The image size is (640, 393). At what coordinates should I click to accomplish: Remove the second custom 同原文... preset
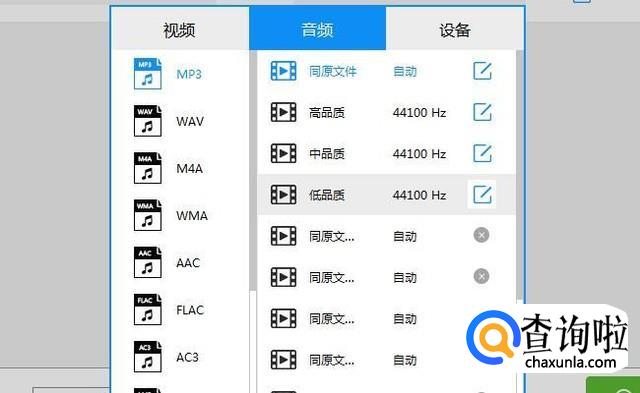click(x=481, y=276)
